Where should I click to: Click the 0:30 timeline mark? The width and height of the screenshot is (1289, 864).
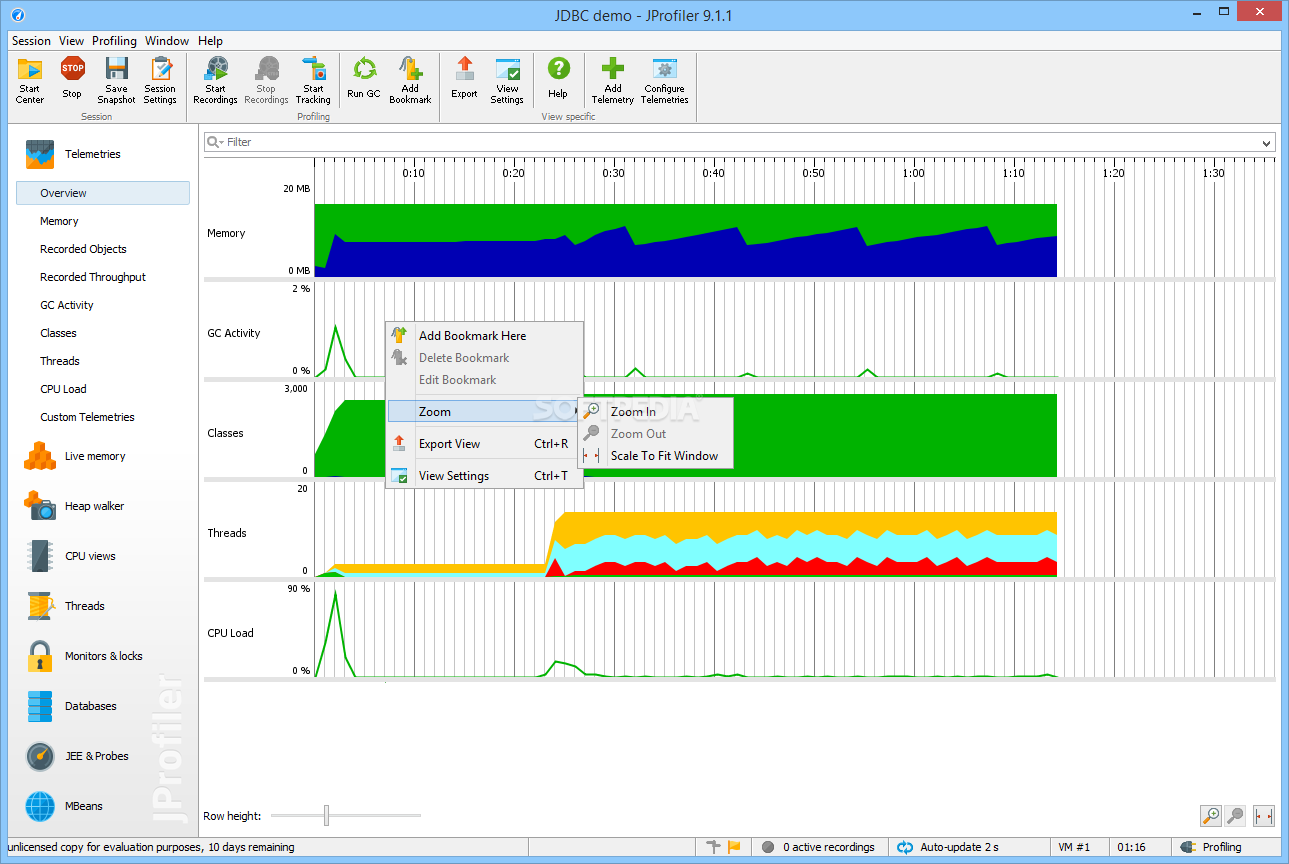tap(613, 173)
